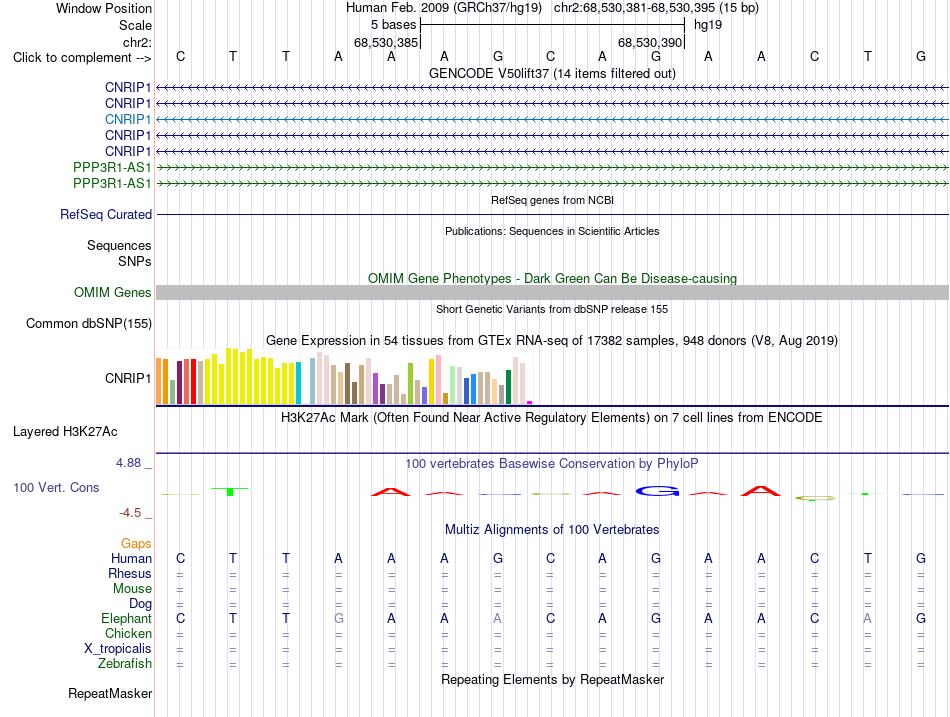This screenshot has height=717, width=950.
Task: Select the 100 Vert. Cons label
Action: 56,488
